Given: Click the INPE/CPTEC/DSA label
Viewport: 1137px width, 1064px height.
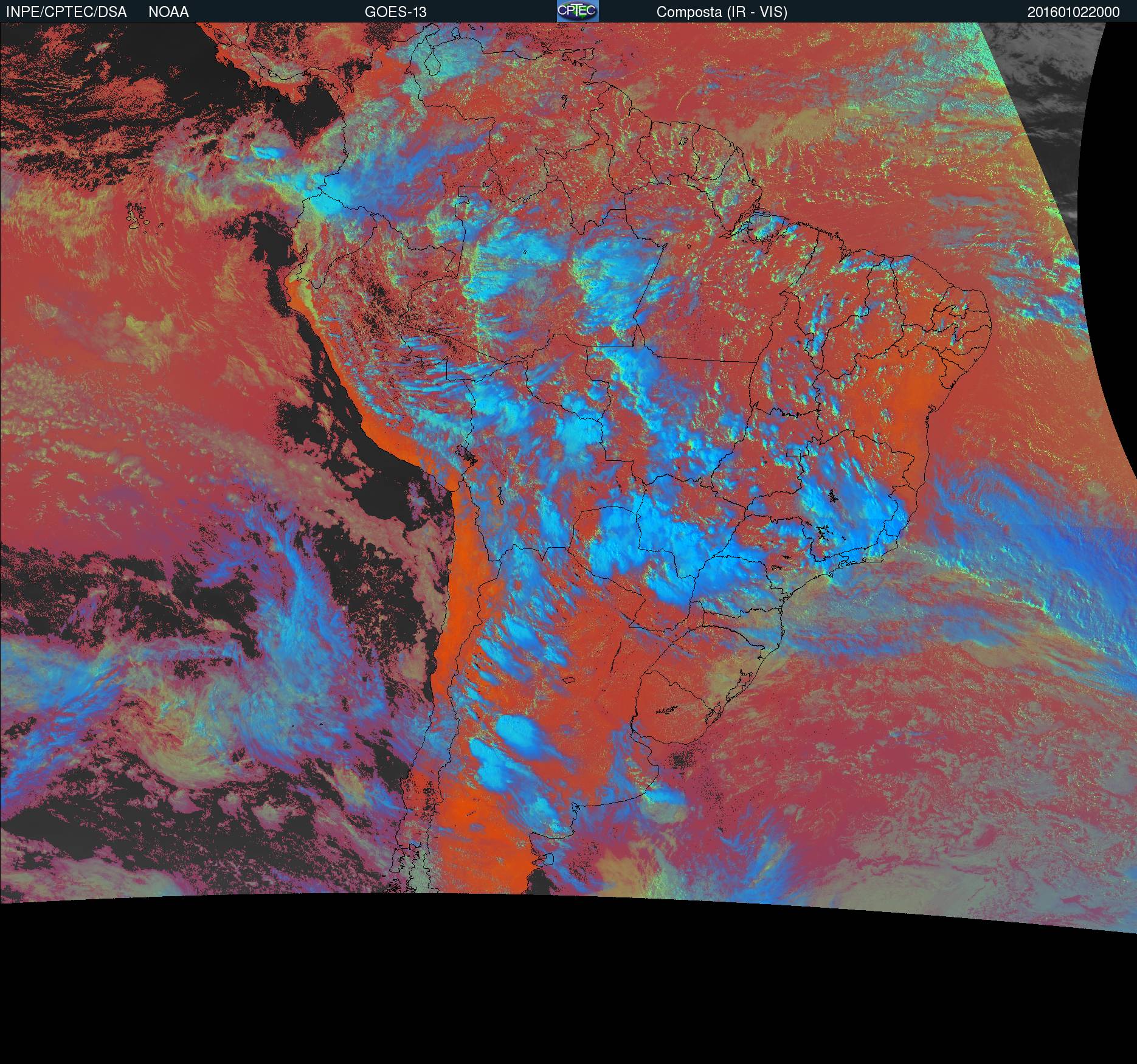Looking at the screenshot, I should click(x=67, y=12).
